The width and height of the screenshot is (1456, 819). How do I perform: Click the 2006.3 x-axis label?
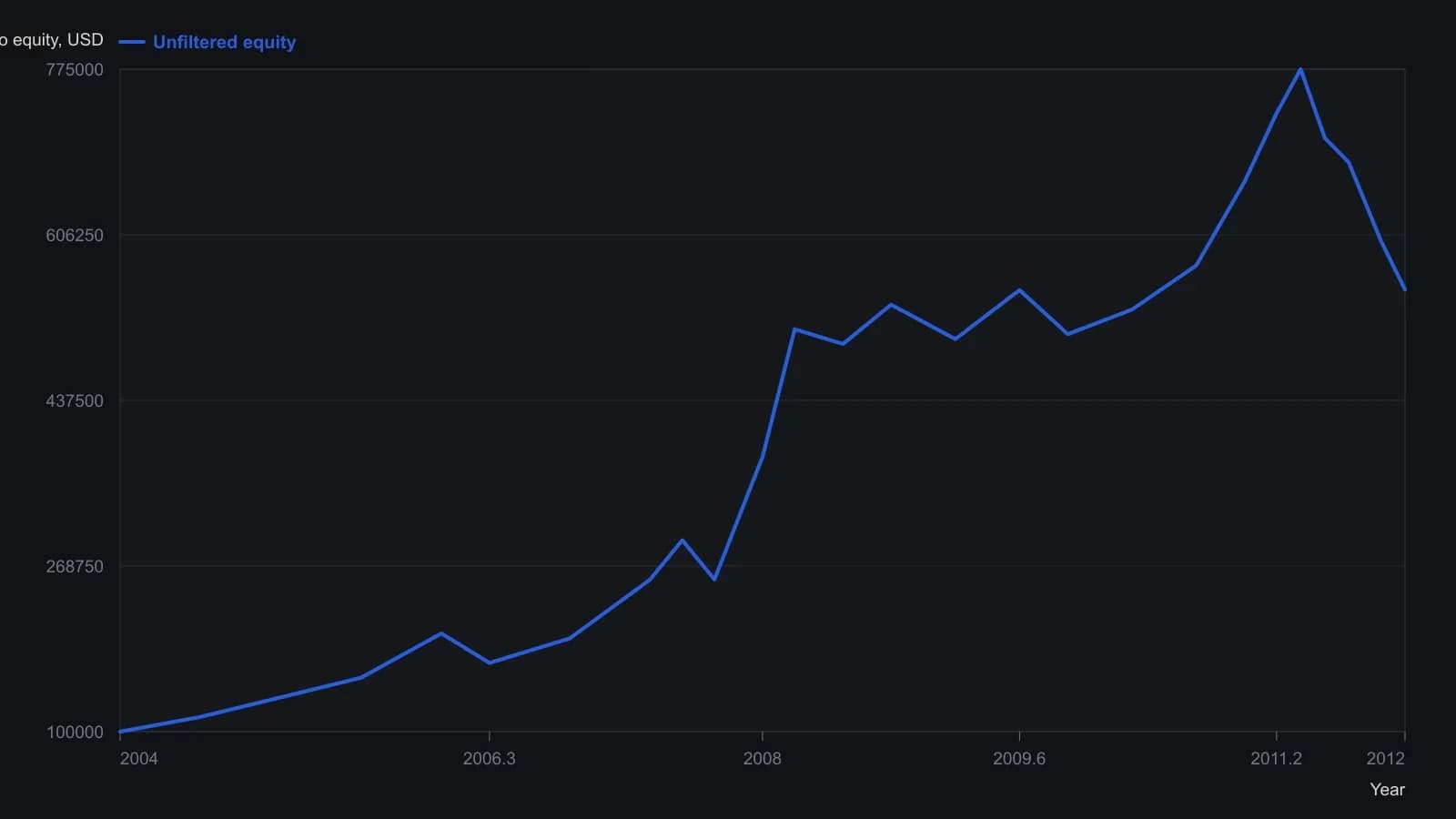pos(489,759)
